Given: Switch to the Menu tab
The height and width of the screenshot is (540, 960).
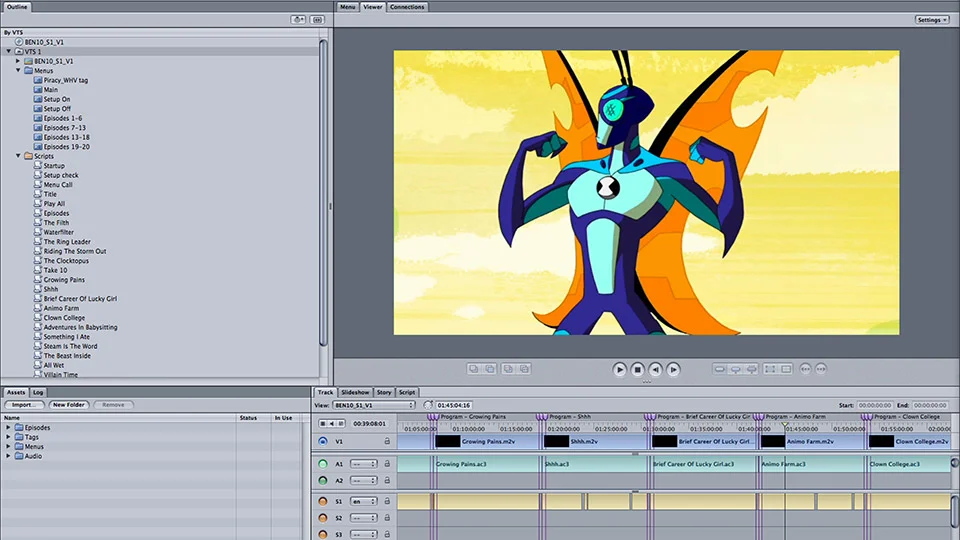Looking at the screenshot, I should [347, 7].
